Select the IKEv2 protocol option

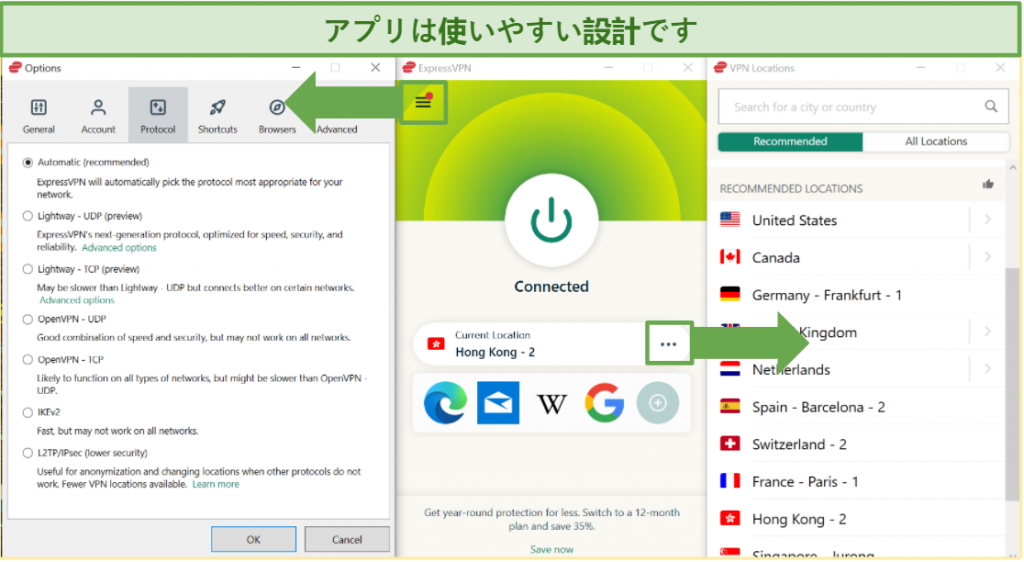(x=27, y=413)
